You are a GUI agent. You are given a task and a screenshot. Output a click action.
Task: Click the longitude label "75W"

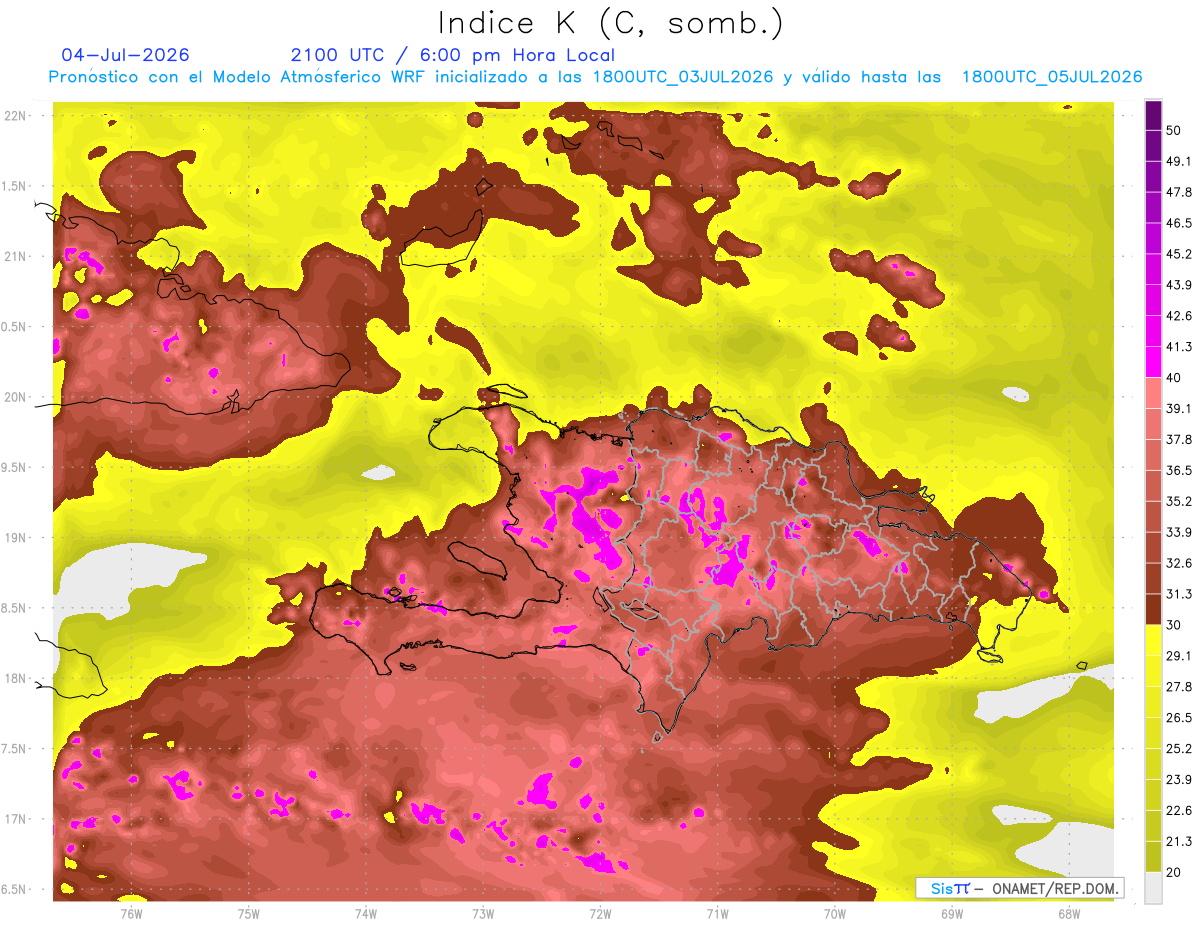coord(249,913)
